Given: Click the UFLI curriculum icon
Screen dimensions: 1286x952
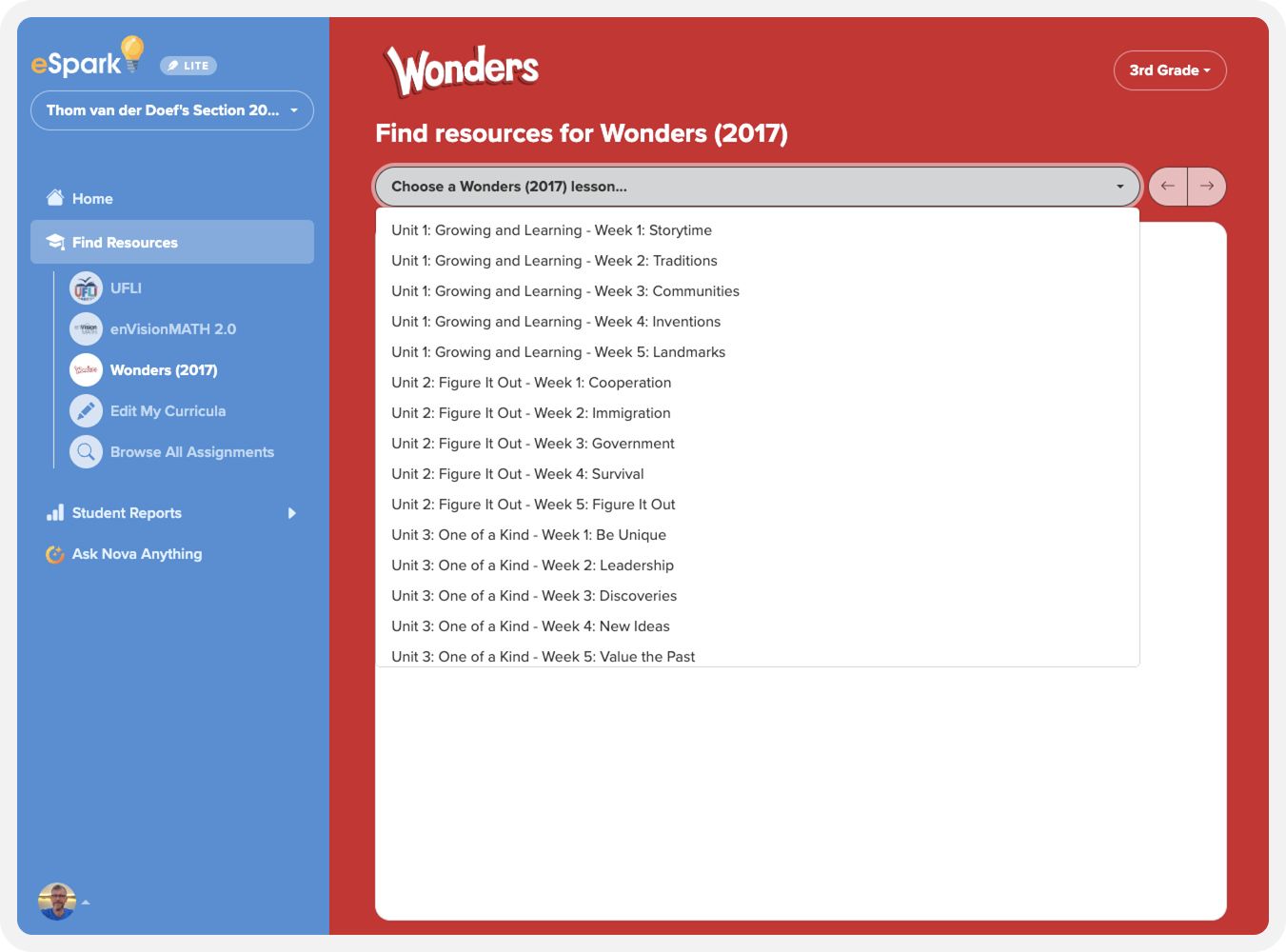Looking at the screenshot, I should coord(86,288).
